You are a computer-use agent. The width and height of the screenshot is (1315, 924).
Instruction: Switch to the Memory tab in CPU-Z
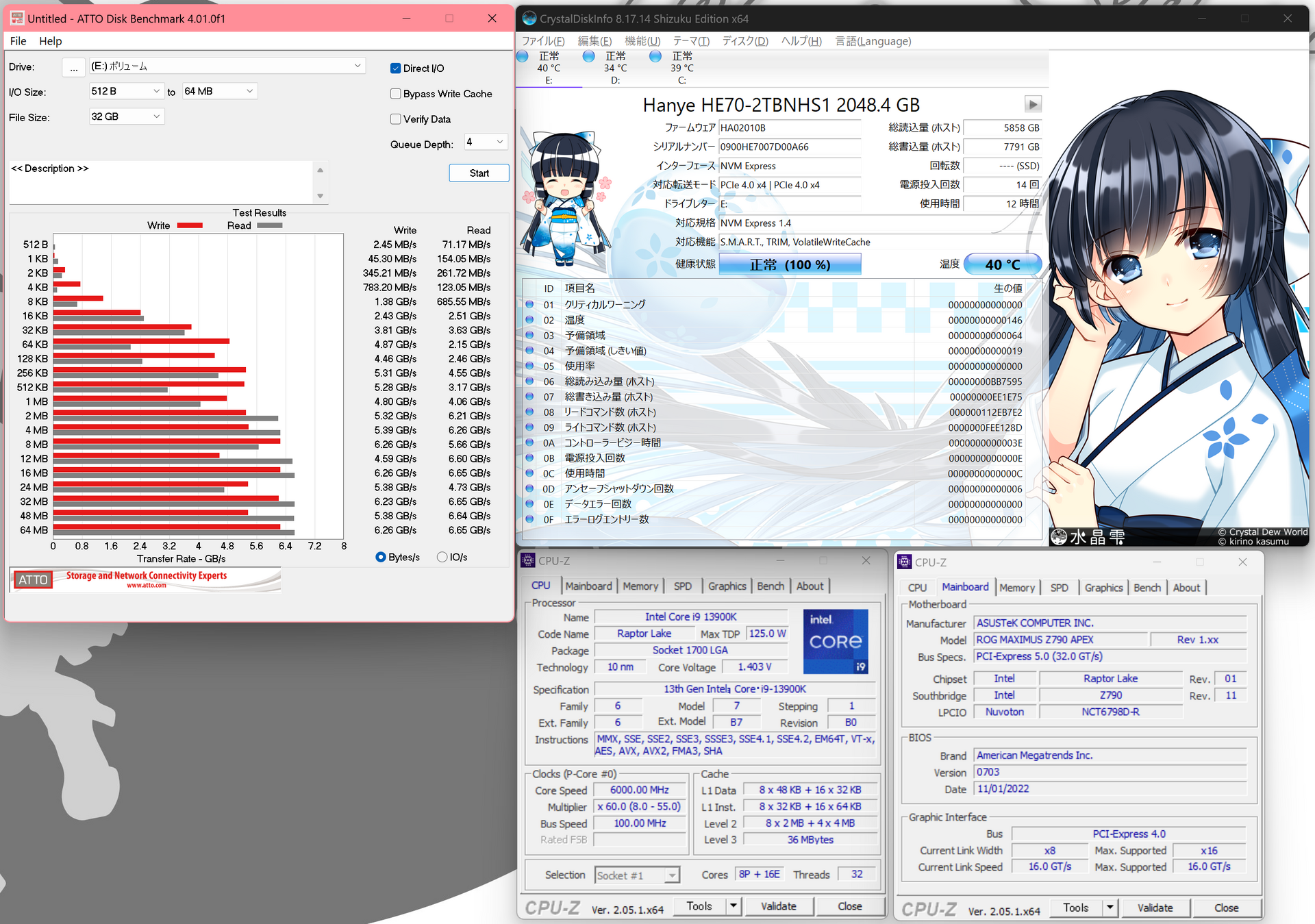[640, 586]
